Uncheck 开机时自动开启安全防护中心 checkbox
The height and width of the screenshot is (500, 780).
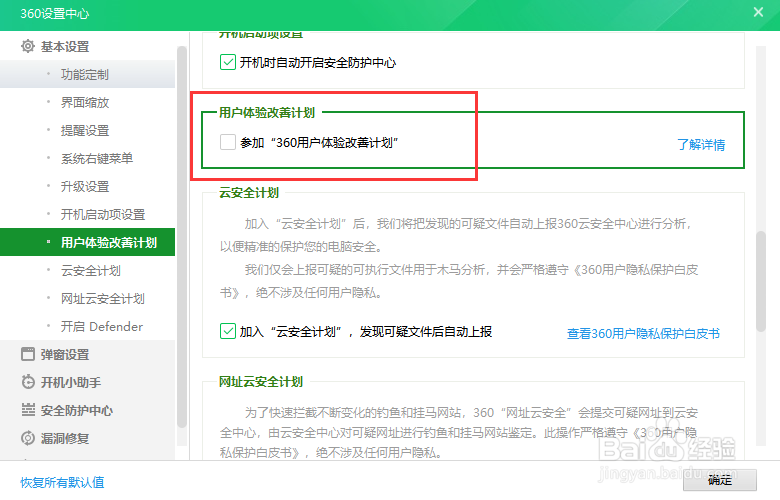228,62
